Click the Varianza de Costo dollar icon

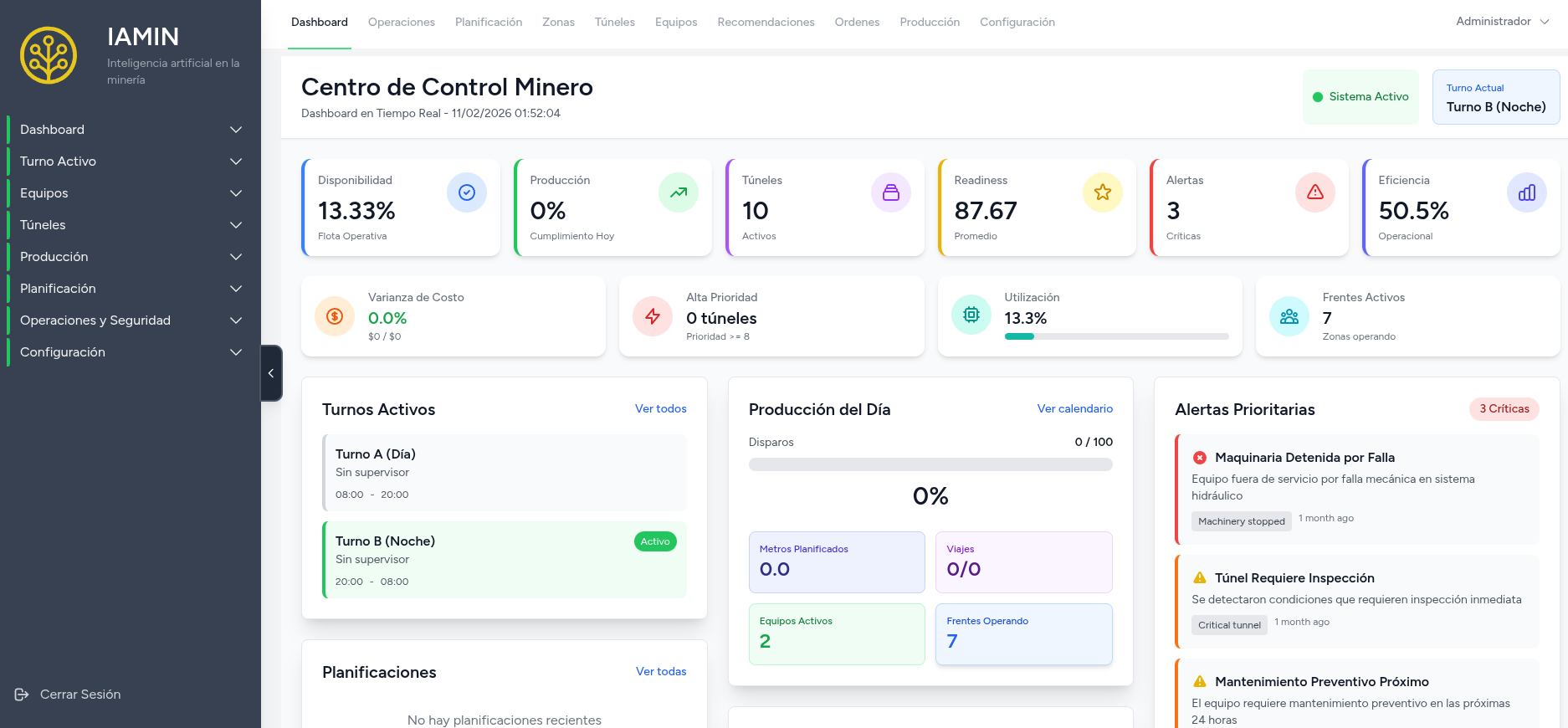335,316
